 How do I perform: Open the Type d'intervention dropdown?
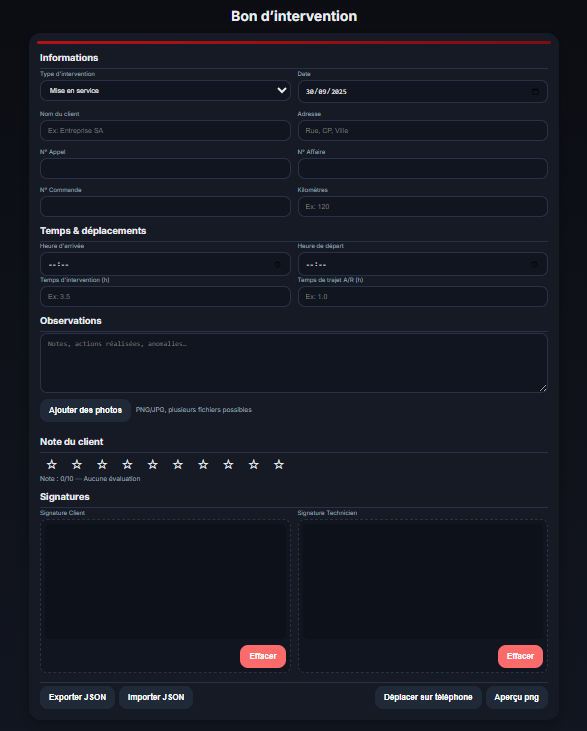(x=166, y=90)
